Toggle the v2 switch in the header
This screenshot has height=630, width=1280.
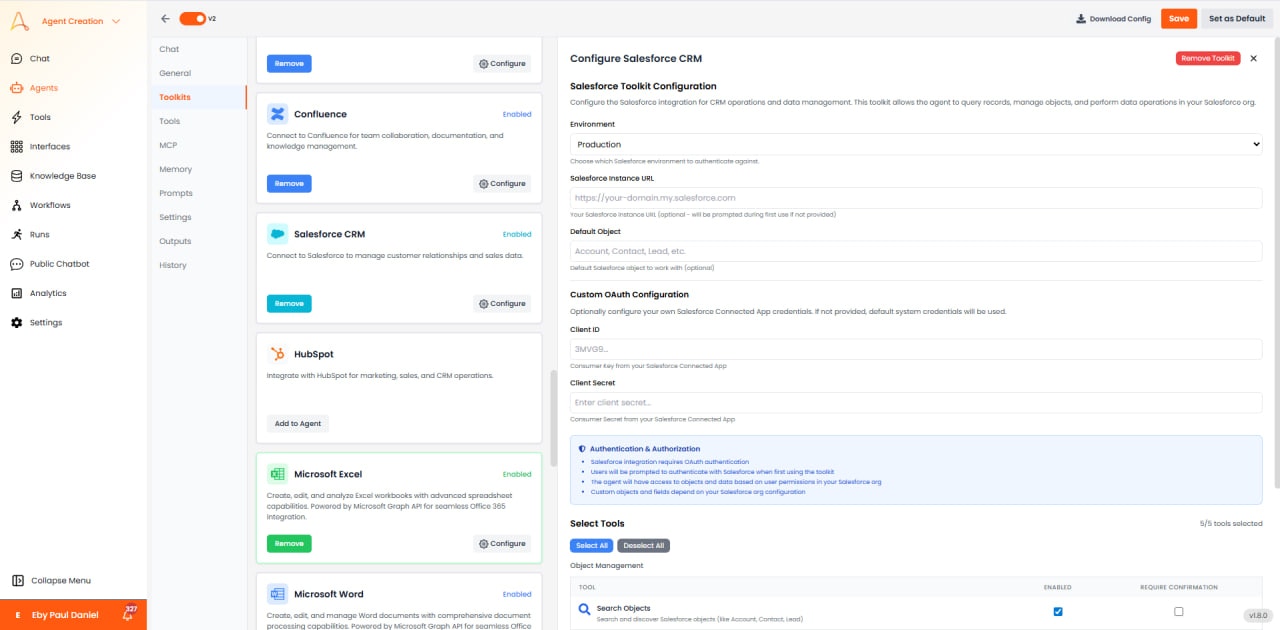[x=190, y=18]
